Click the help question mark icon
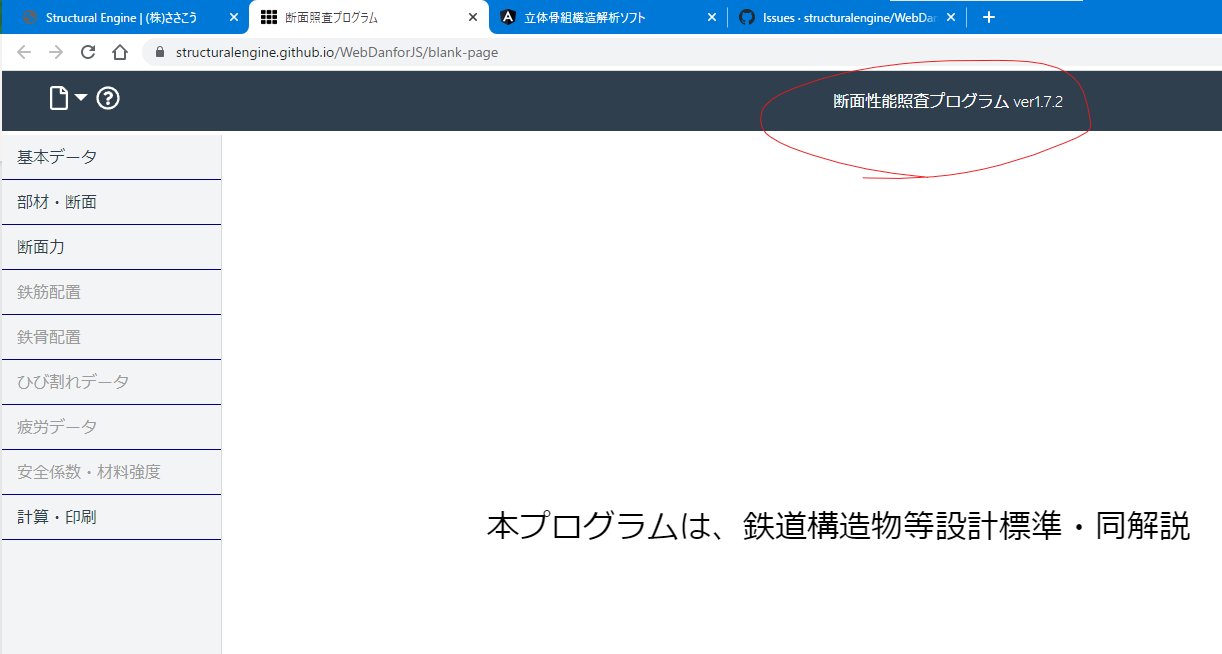This screenshot has width=1222, height=654. pos(108,98)
